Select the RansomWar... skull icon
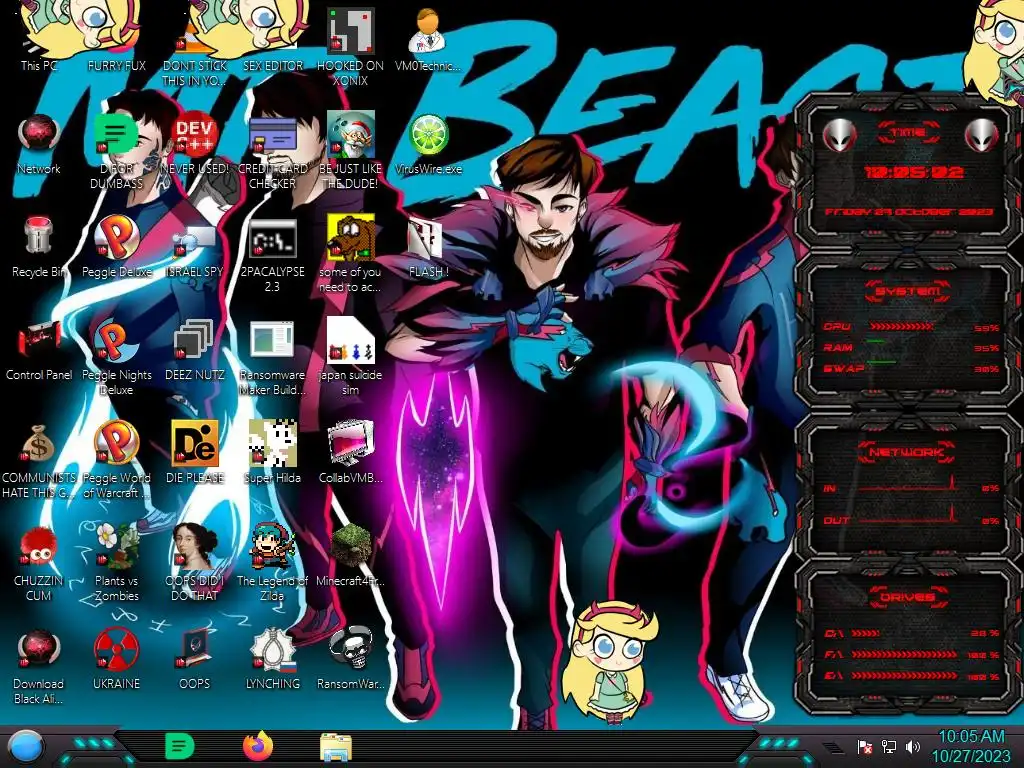 click(x=351, y=660)
